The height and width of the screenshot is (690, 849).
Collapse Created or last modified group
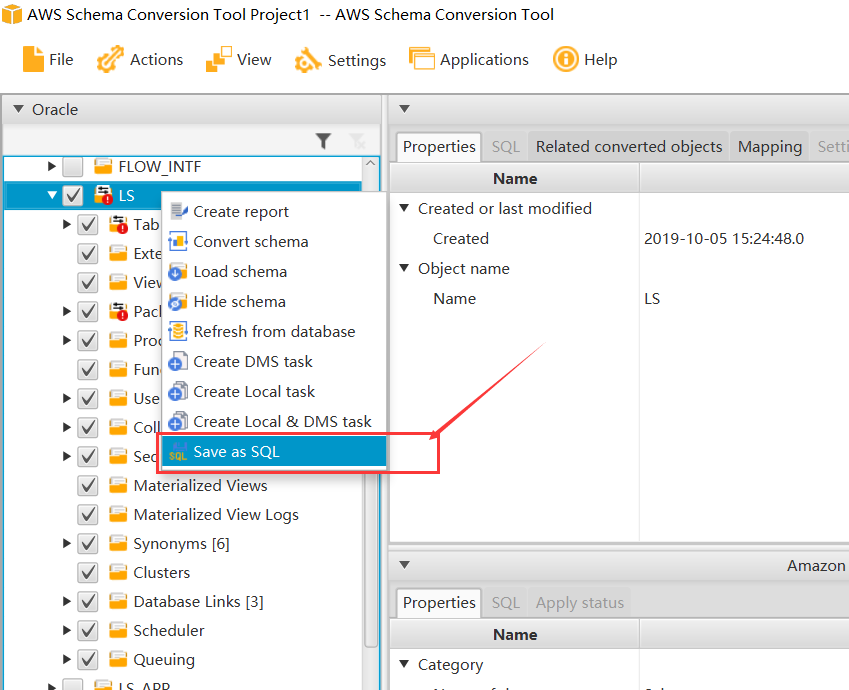click(x=404, y=208)
